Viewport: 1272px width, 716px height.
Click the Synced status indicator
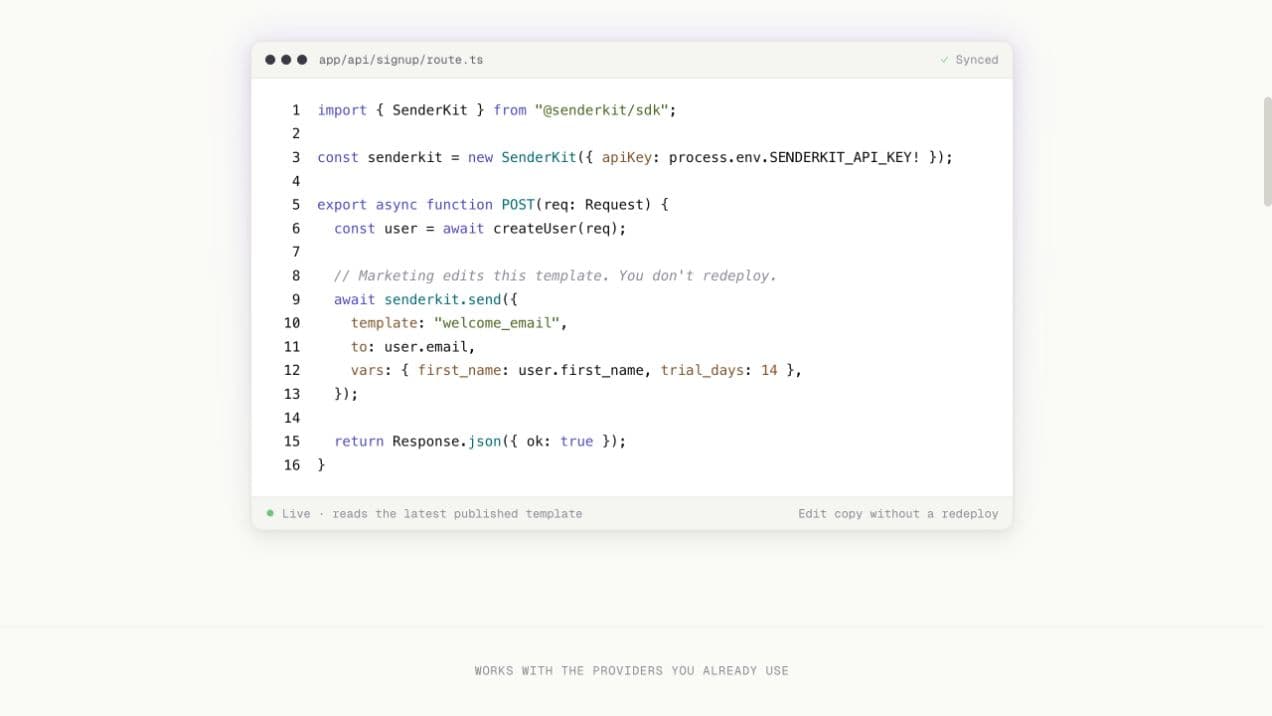969,60
